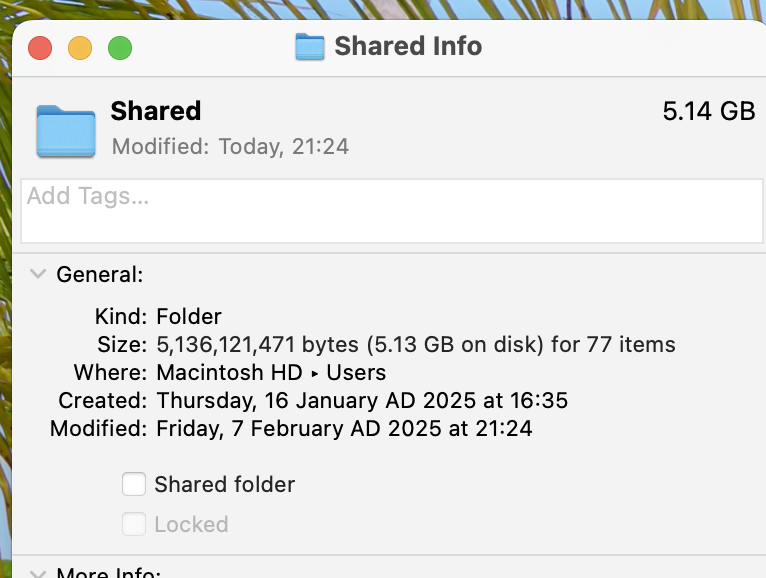
Task: Click the large Shared folder icon
Action: [x=66, y=131]
